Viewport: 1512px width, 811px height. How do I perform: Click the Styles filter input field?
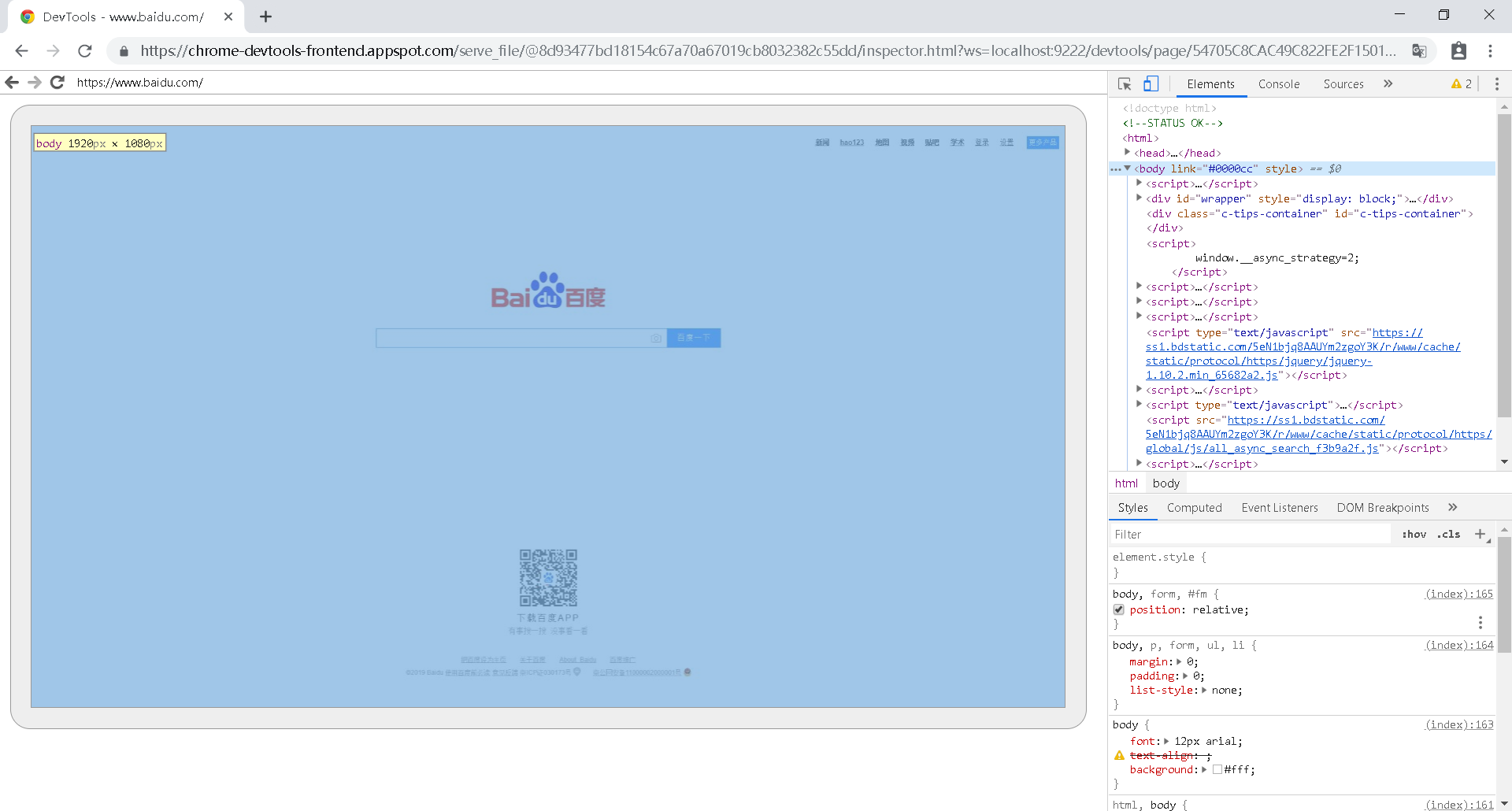click(x=1251, y=534)
